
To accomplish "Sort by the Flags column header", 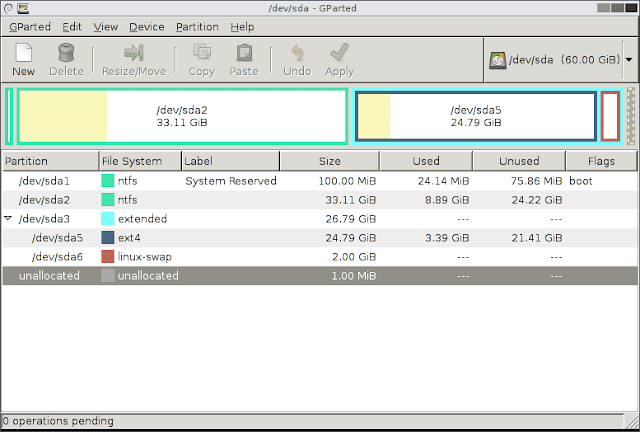I will coord(601,161).
